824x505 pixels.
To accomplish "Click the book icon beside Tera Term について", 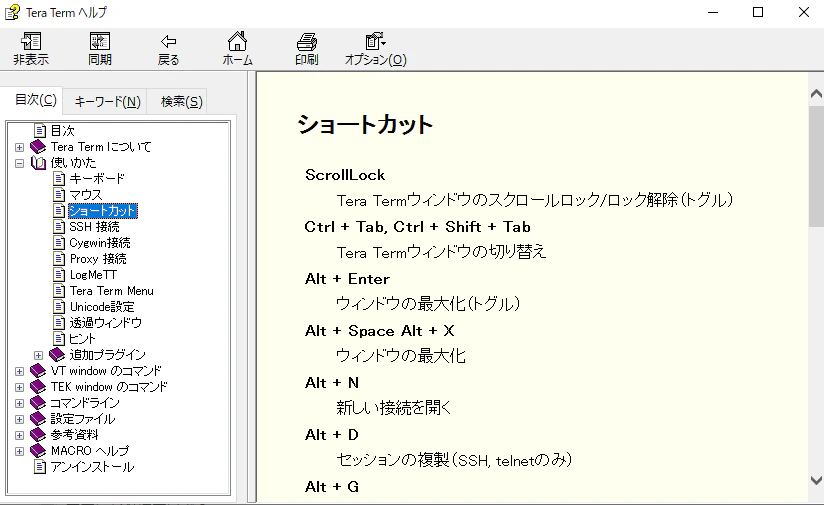I will [38, 147].
